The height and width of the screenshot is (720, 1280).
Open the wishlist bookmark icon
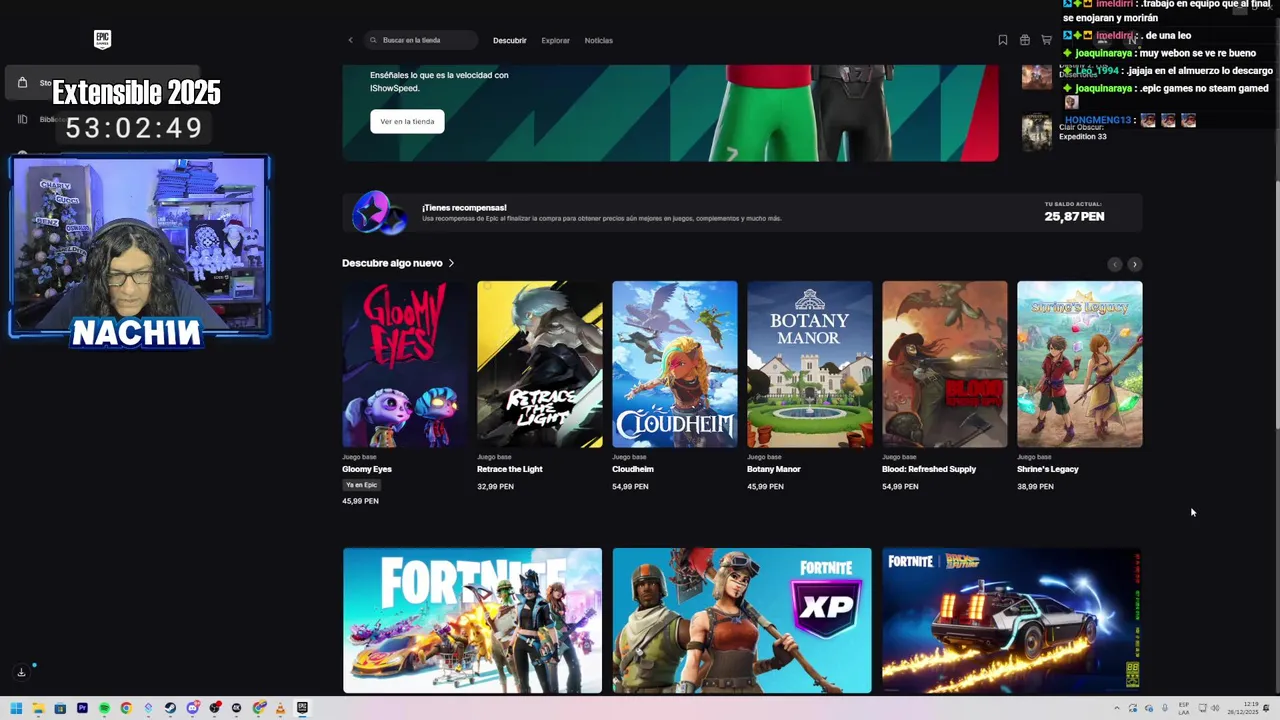[1003, 40]
